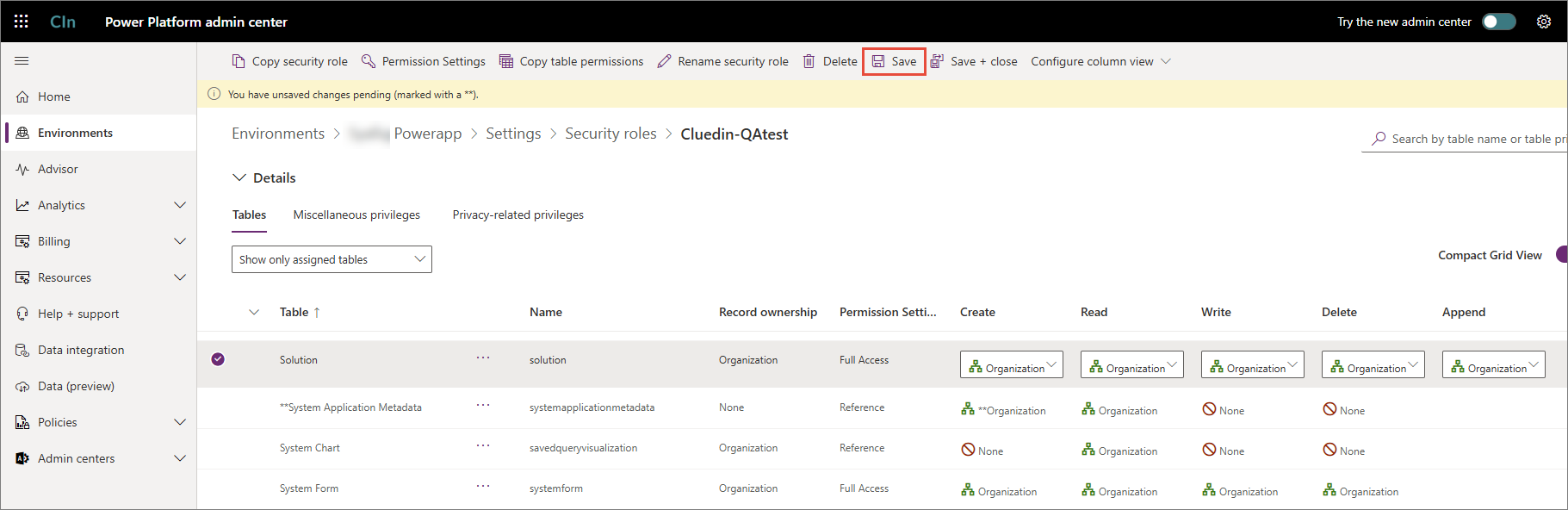Open the Solution row more options ellipsis
Screen dimensions: 1568x510
coord(483,358)
